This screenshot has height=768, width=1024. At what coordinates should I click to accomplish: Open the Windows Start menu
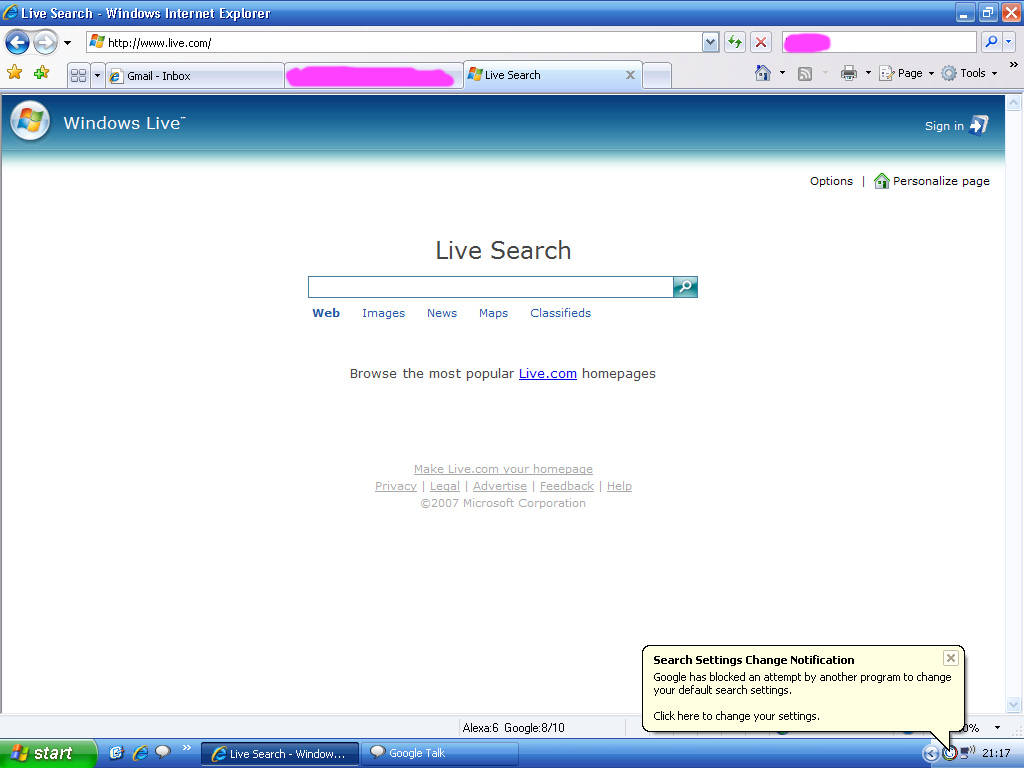coord(47,753)
